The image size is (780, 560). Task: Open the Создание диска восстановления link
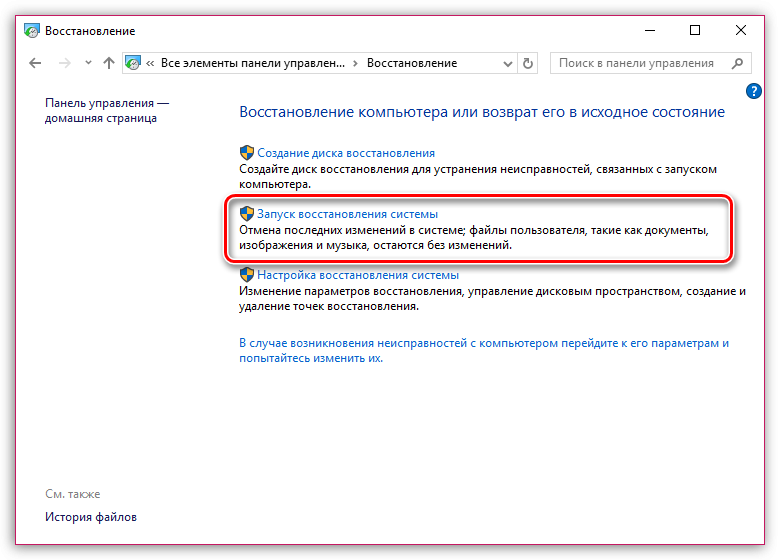[x=346, y=153]
